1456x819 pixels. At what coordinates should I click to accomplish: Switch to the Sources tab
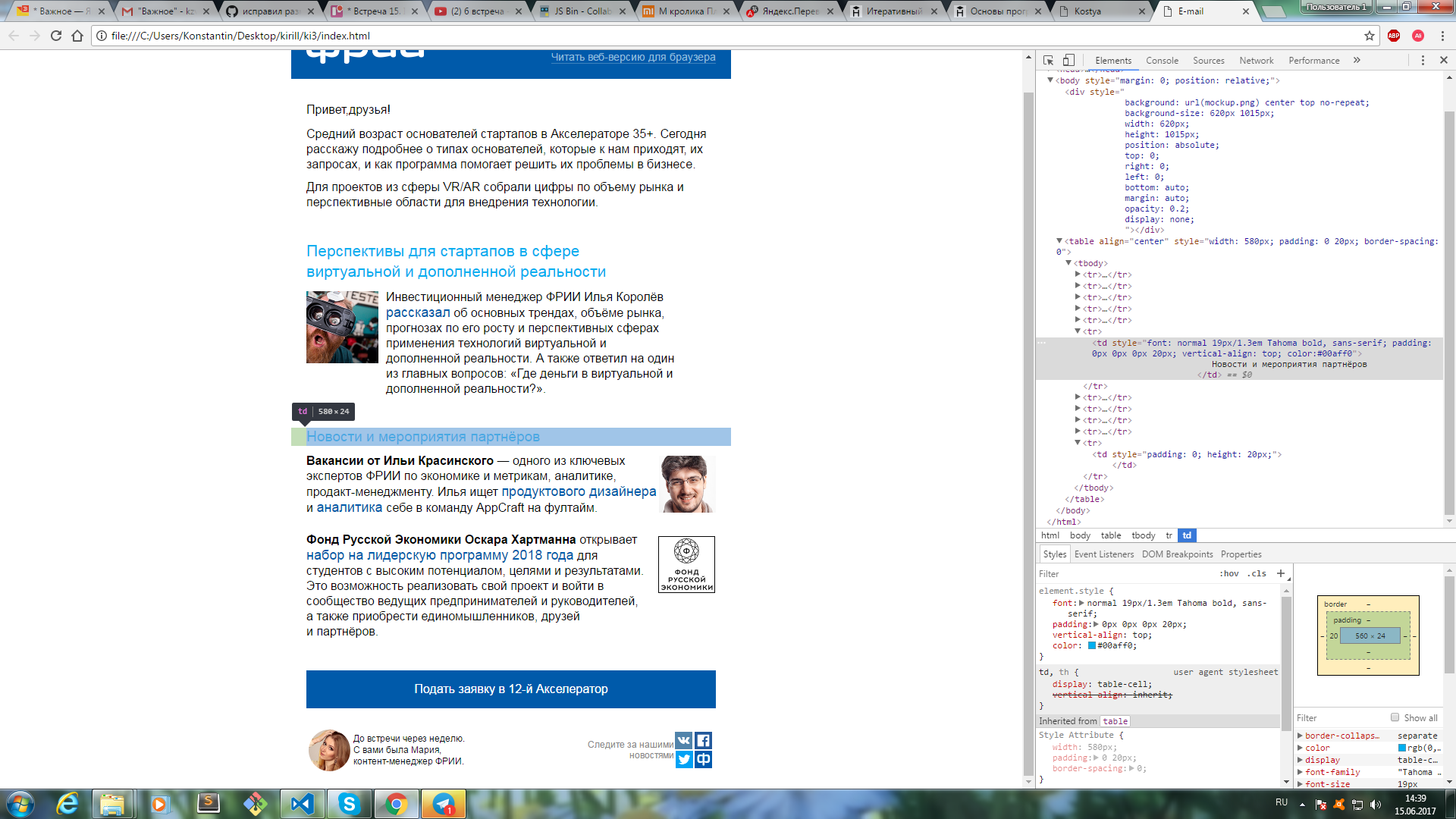(x=1208, y=61)
